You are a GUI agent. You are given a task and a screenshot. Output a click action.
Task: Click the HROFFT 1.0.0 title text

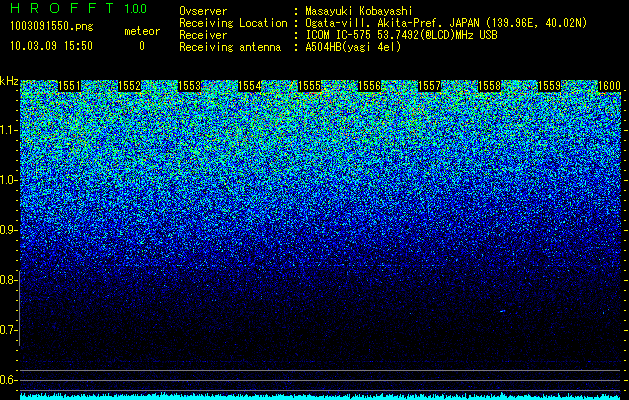click(x=79, y=8)
